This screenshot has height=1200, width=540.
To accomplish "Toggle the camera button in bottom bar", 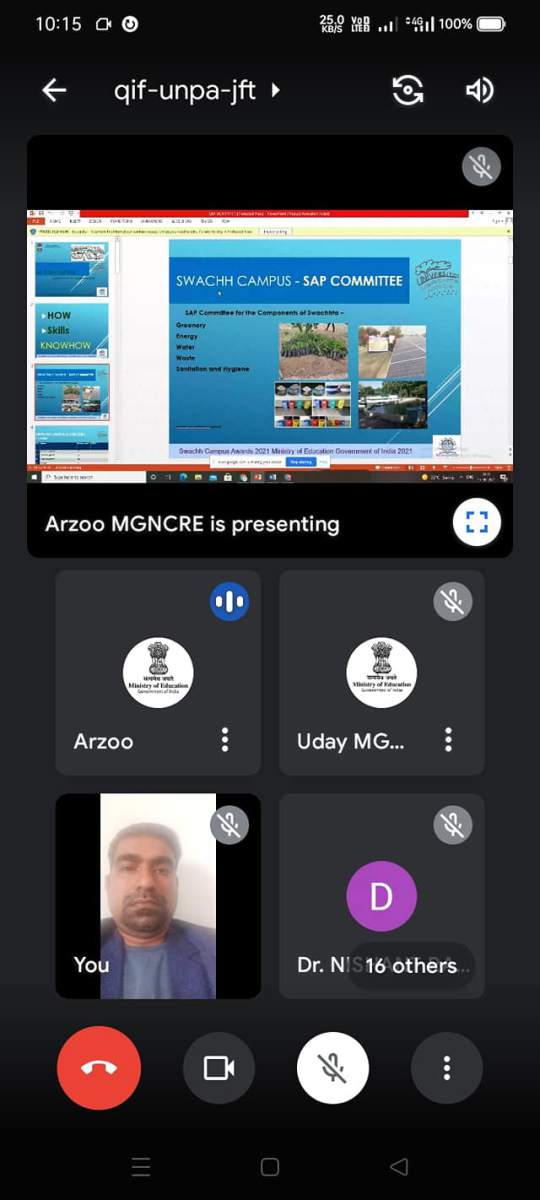I will pos(219,1068).
